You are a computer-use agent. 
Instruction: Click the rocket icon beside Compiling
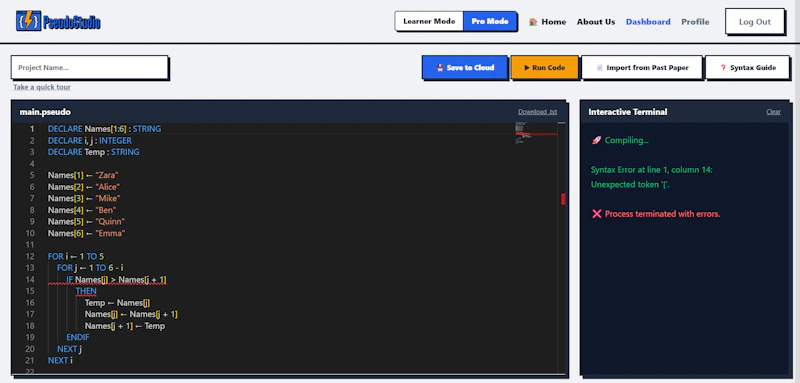click(596, 140)
